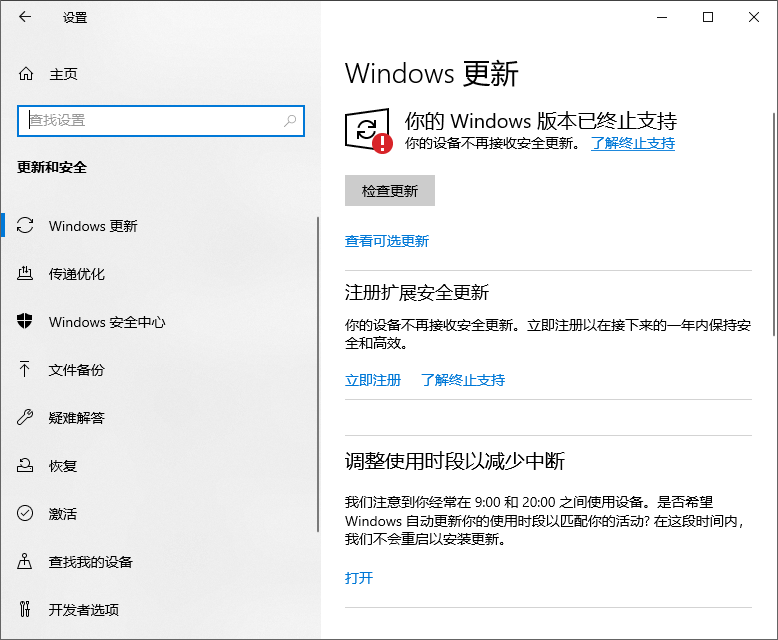Viewport: 778px width, 640px height.
Task: Focus the 查找设置 search box
Action: 161,121
